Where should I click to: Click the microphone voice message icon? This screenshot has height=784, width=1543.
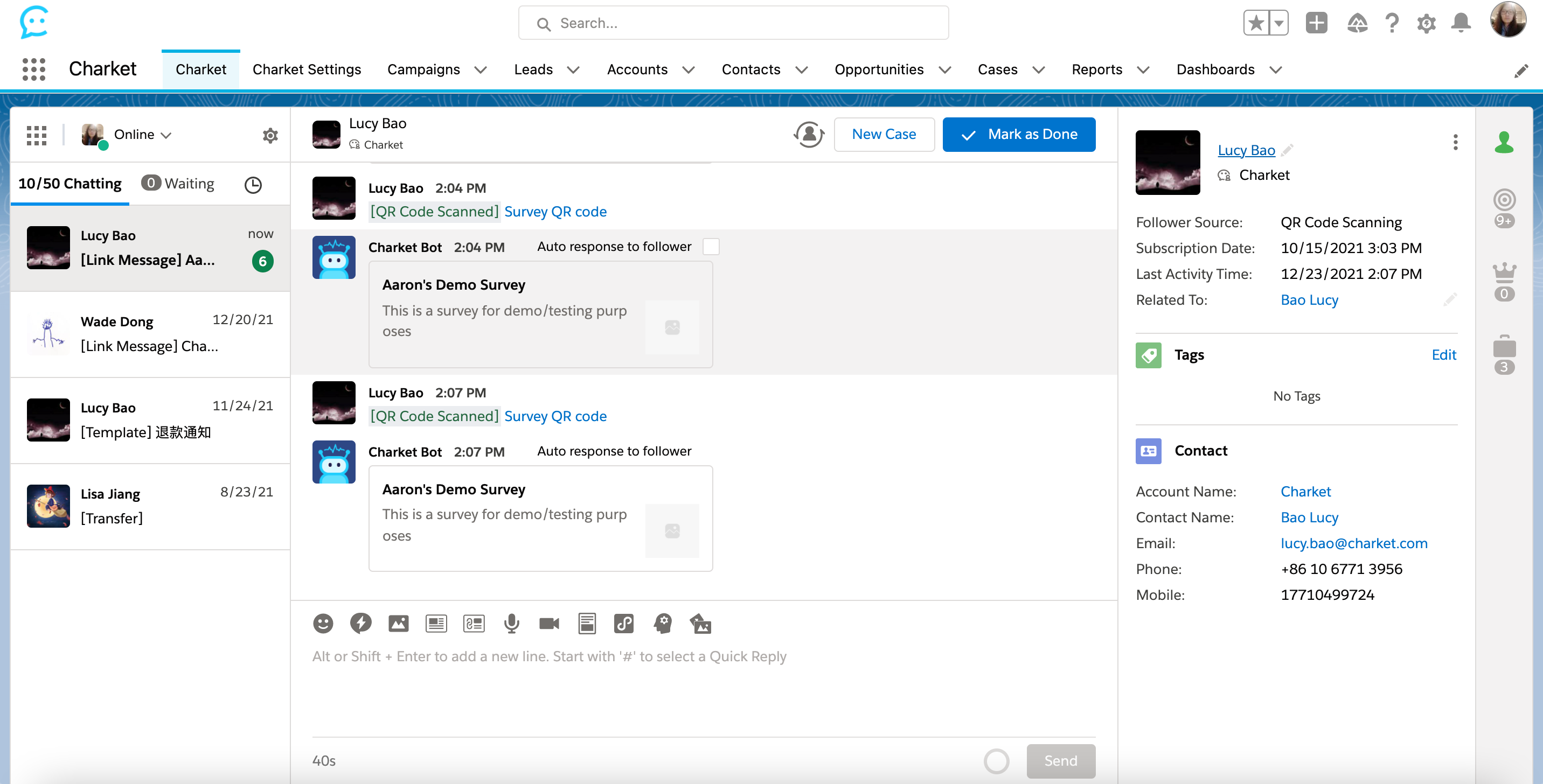pos(511,624)
